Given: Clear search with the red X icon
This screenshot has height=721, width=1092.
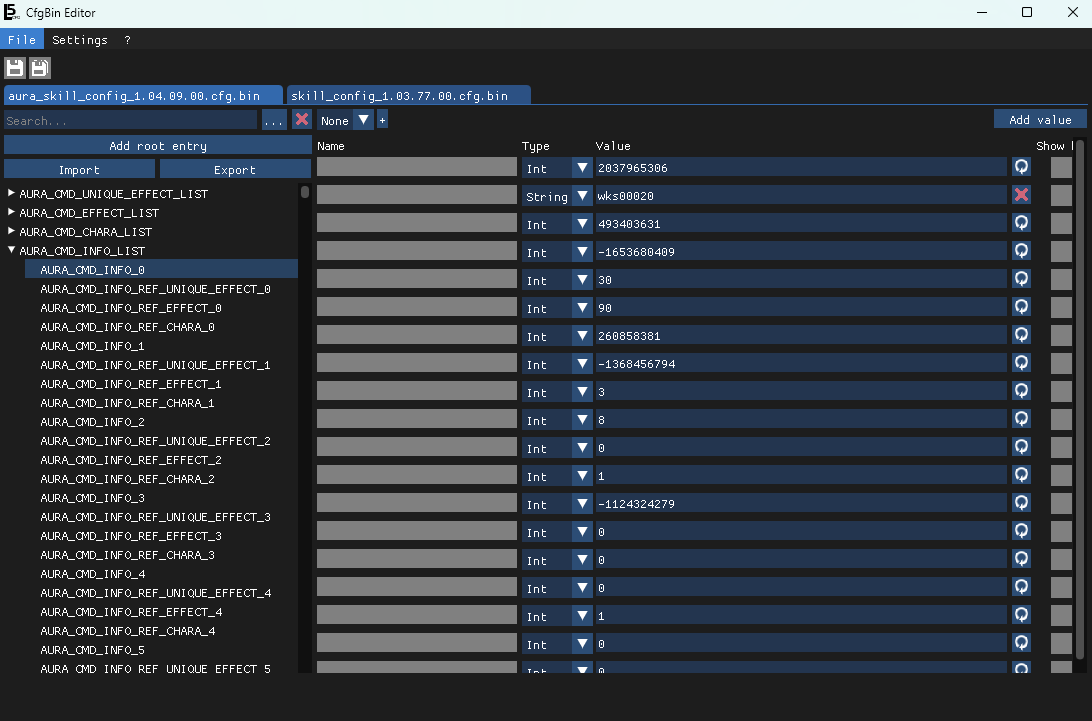Looking at the screenshot, I should coord(301,120).
